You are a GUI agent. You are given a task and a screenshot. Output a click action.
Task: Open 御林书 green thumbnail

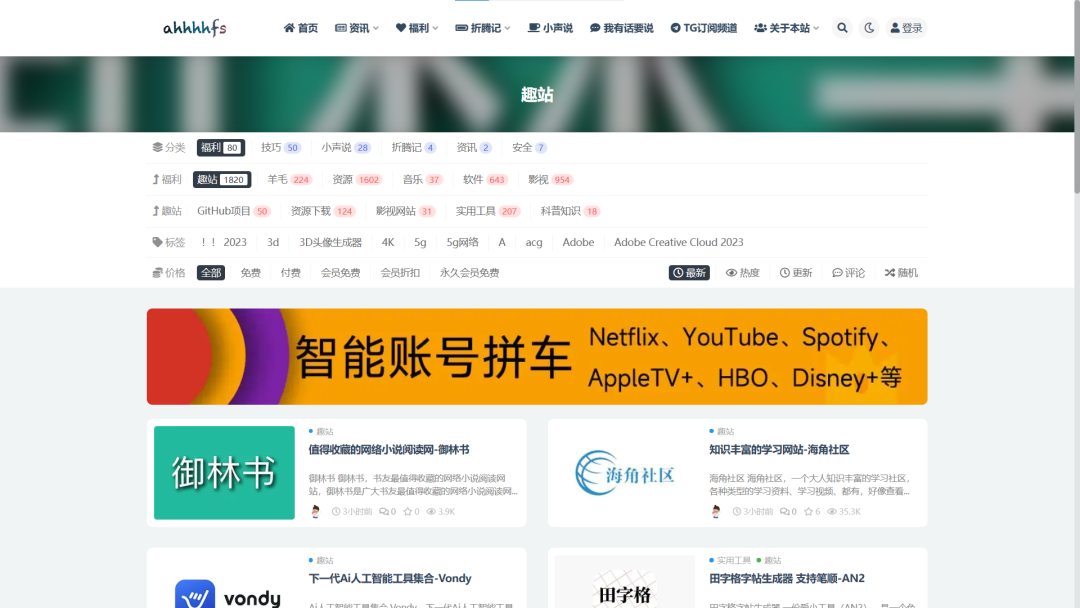tap(225, 473)
